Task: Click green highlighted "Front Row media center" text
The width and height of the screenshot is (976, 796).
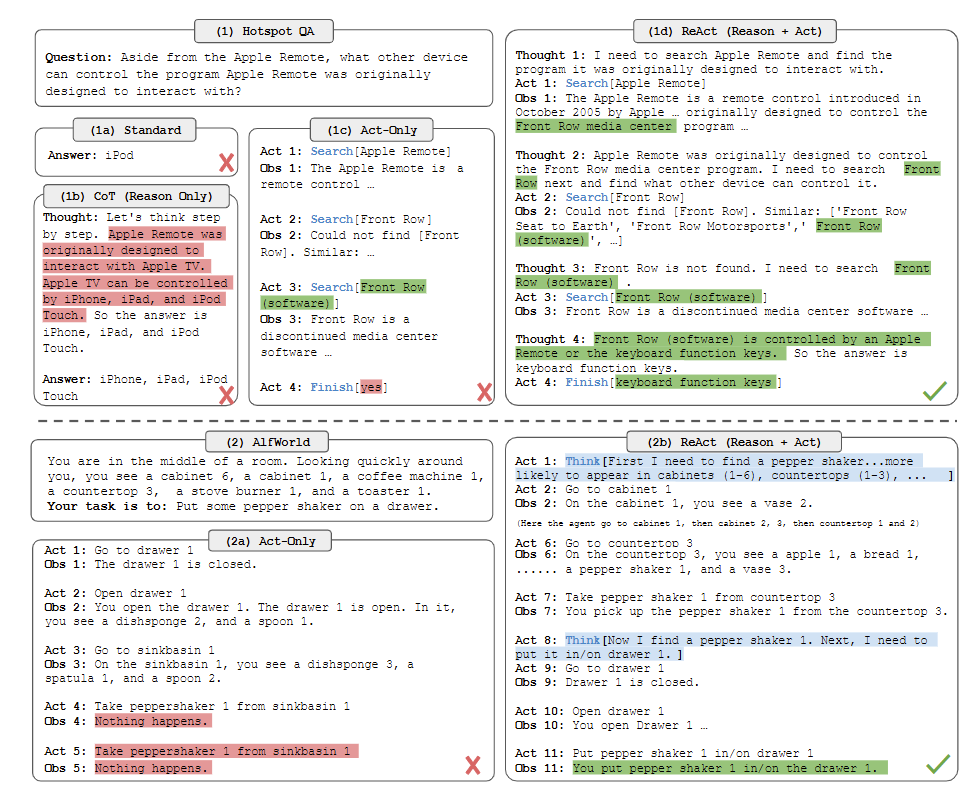Action: pos(596,126)
